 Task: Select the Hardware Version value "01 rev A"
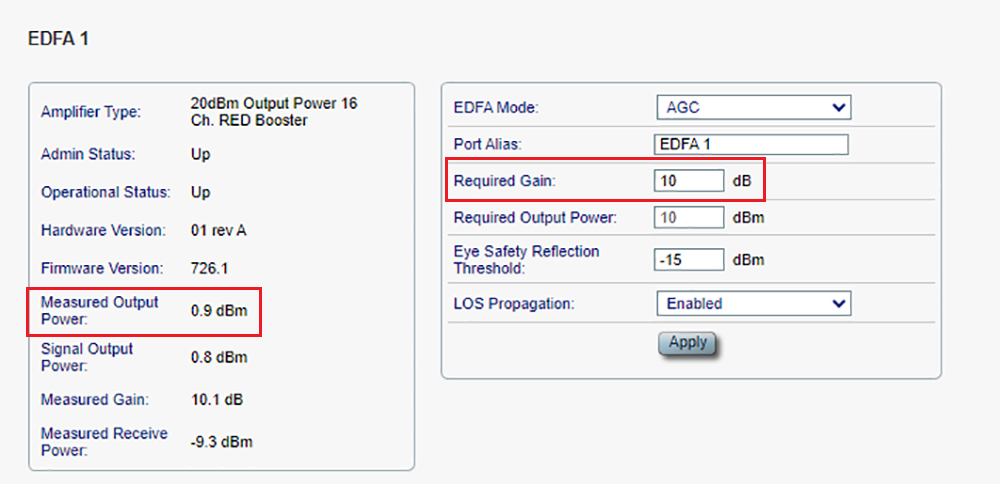218,231
